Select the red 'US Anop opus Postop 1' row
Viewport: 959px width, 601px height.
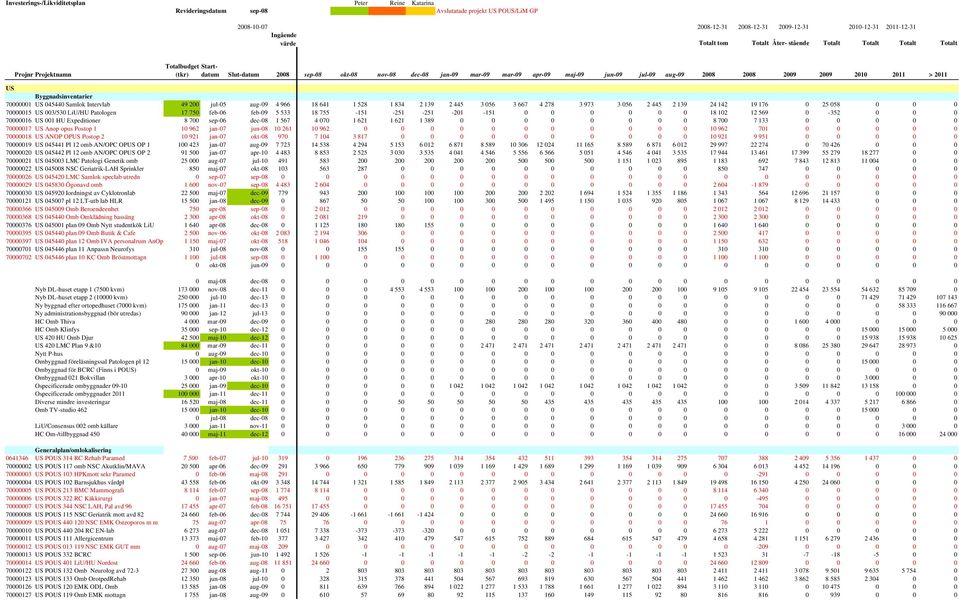coord(65,129)
